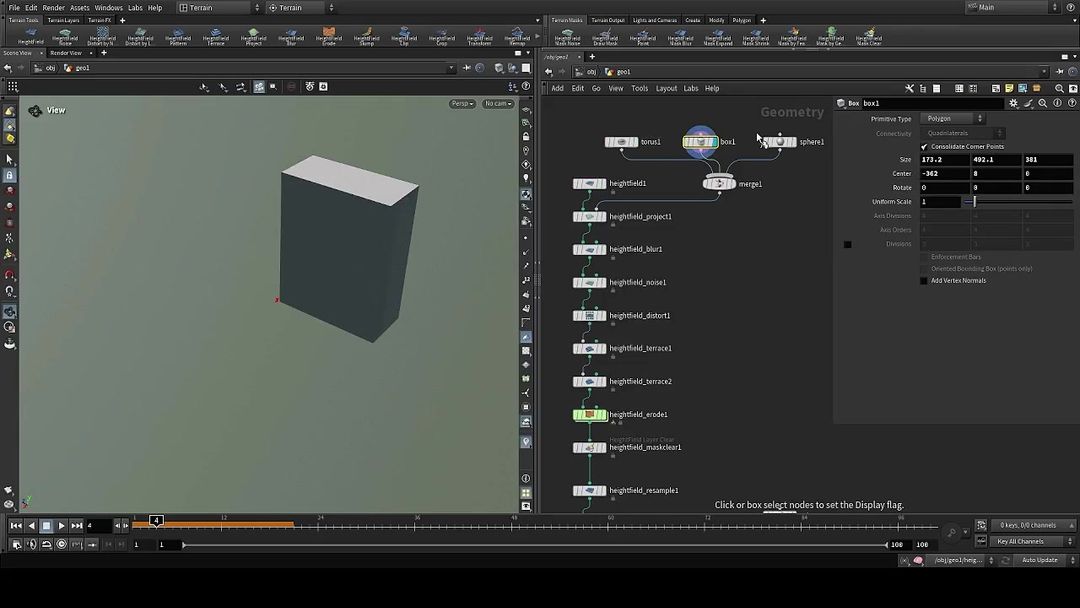Select the HeightField Mask Expand tool

click(718, 36)
